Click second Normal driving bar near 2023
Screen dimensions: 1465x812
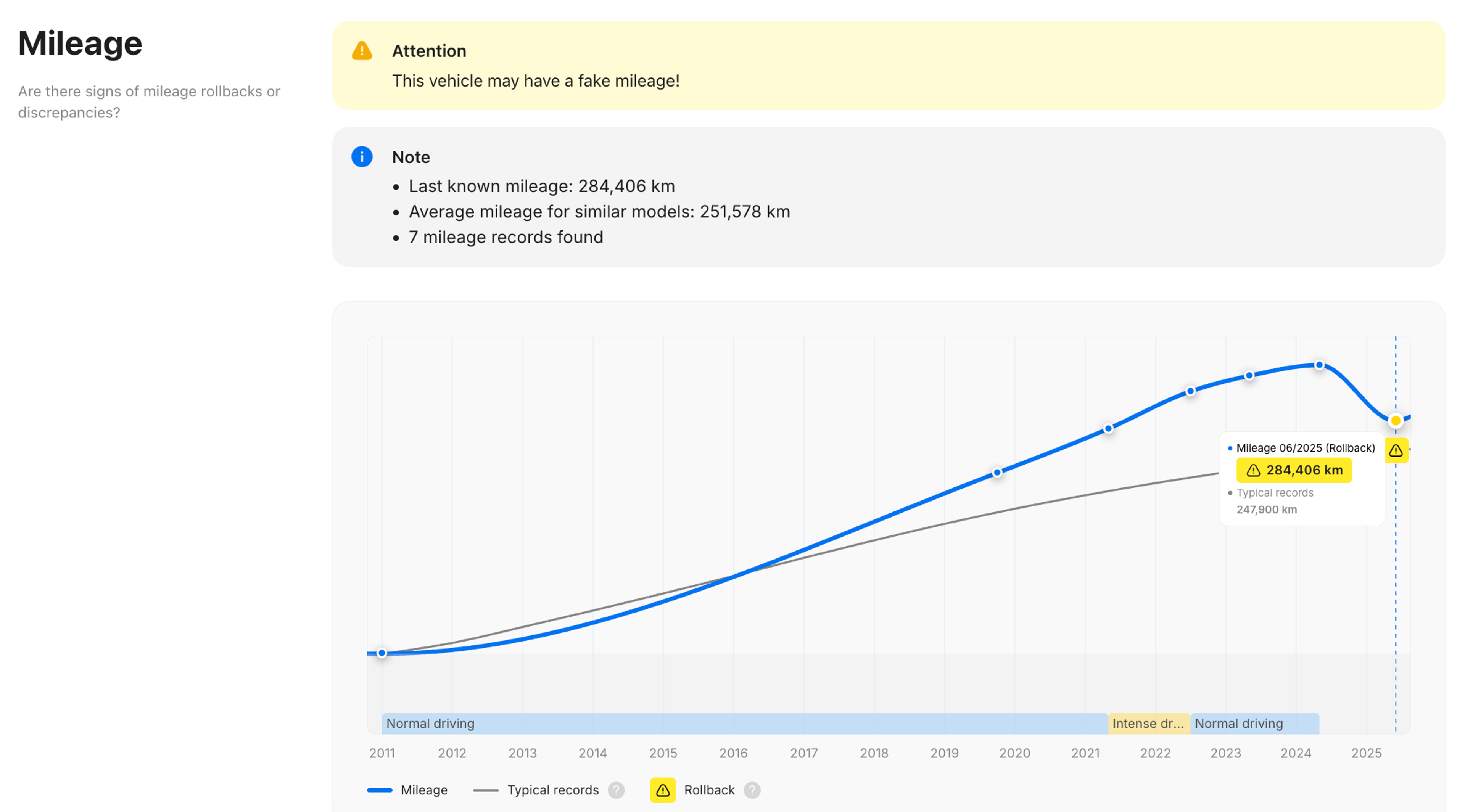(1254, 723)
